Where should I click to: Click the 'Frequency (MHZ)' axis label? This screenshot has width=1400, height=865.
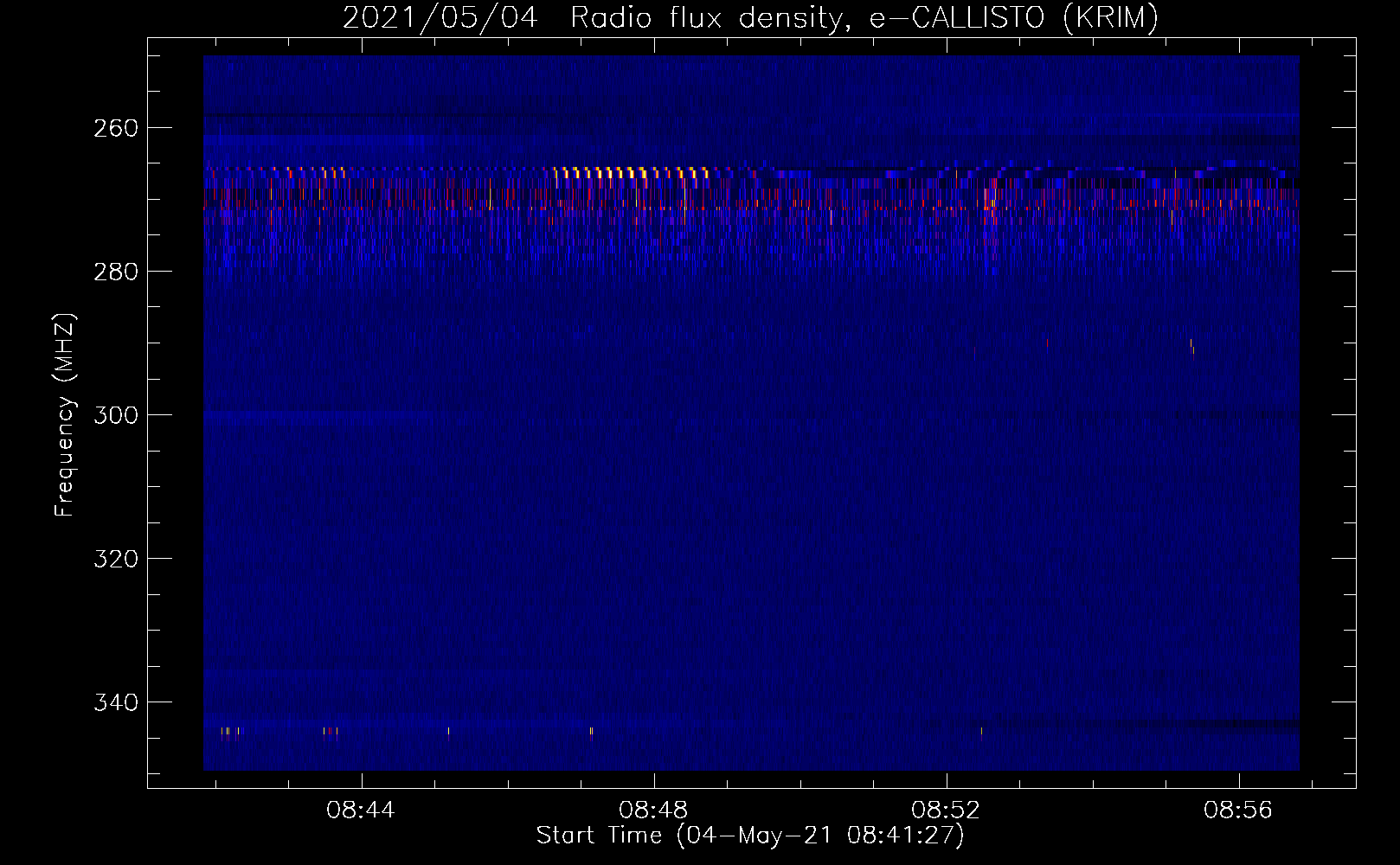64,415
